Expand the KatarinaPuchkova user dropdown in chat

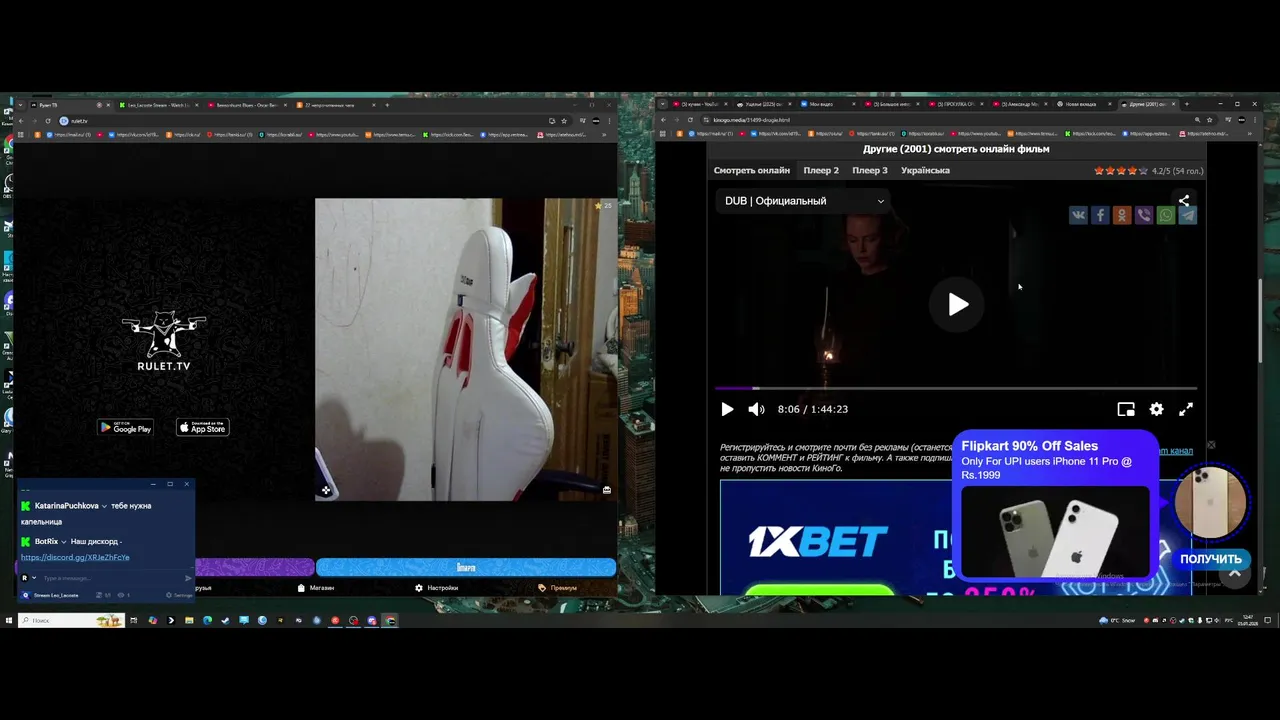click(105, 506)
